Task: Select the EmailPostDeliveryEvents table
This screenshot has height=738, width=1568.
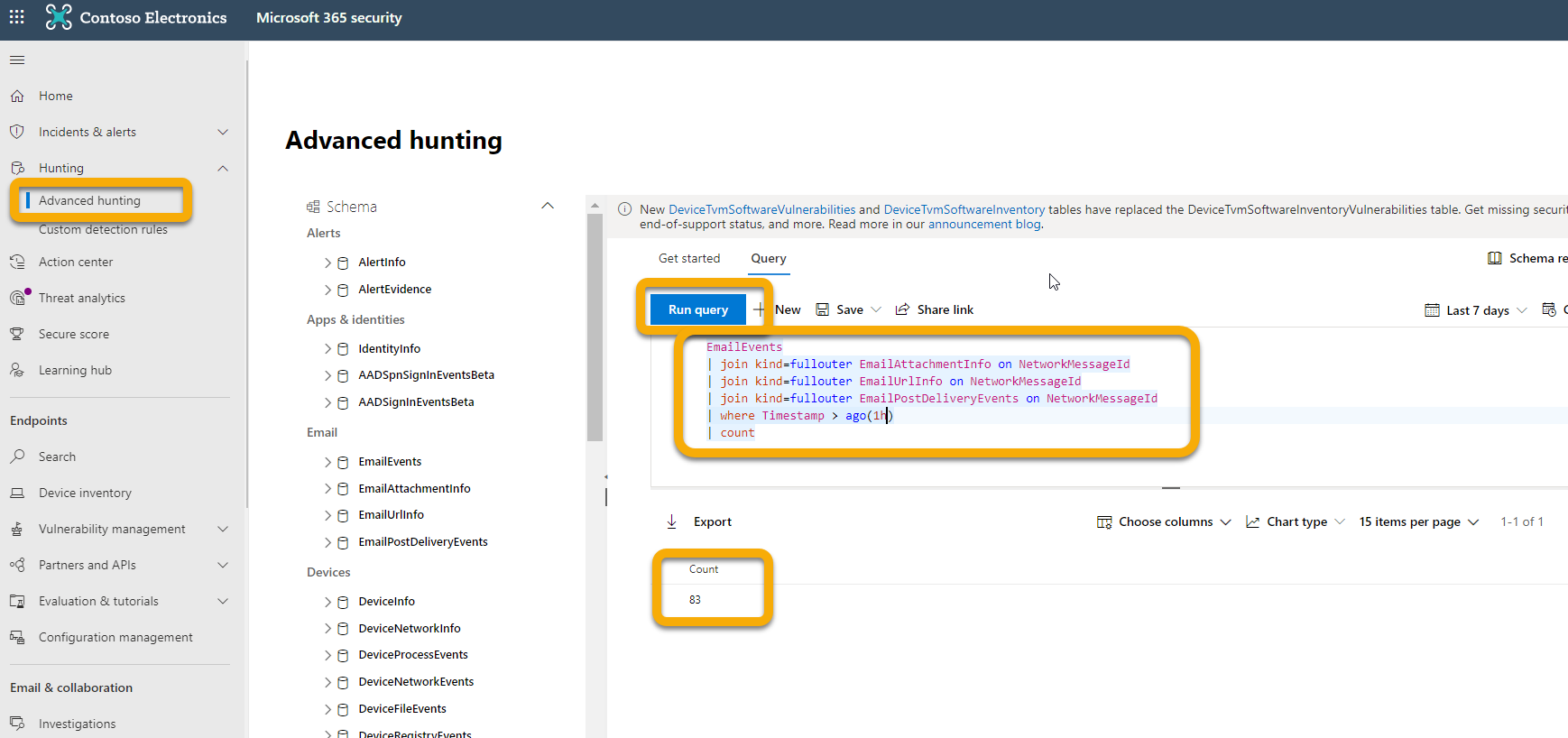Action: point(423,541)
